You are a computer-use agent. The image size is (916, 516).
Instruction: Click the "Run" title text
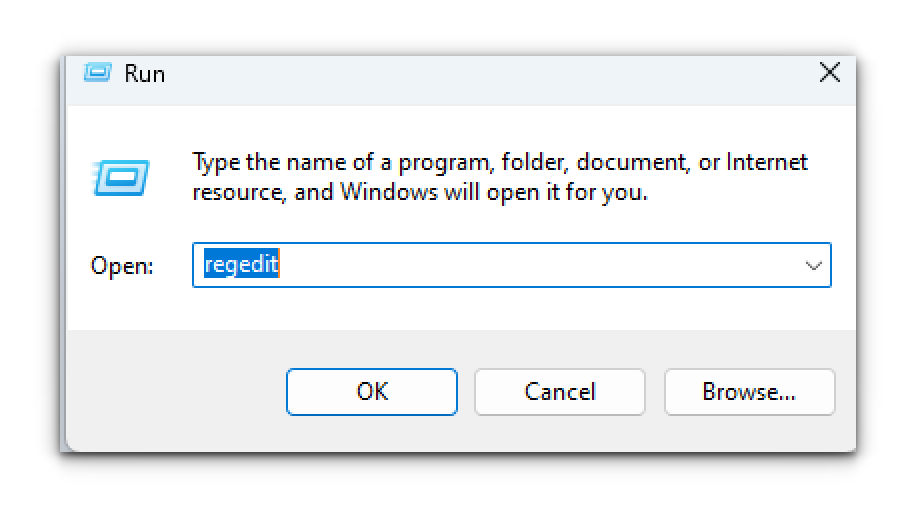(145, 74)
